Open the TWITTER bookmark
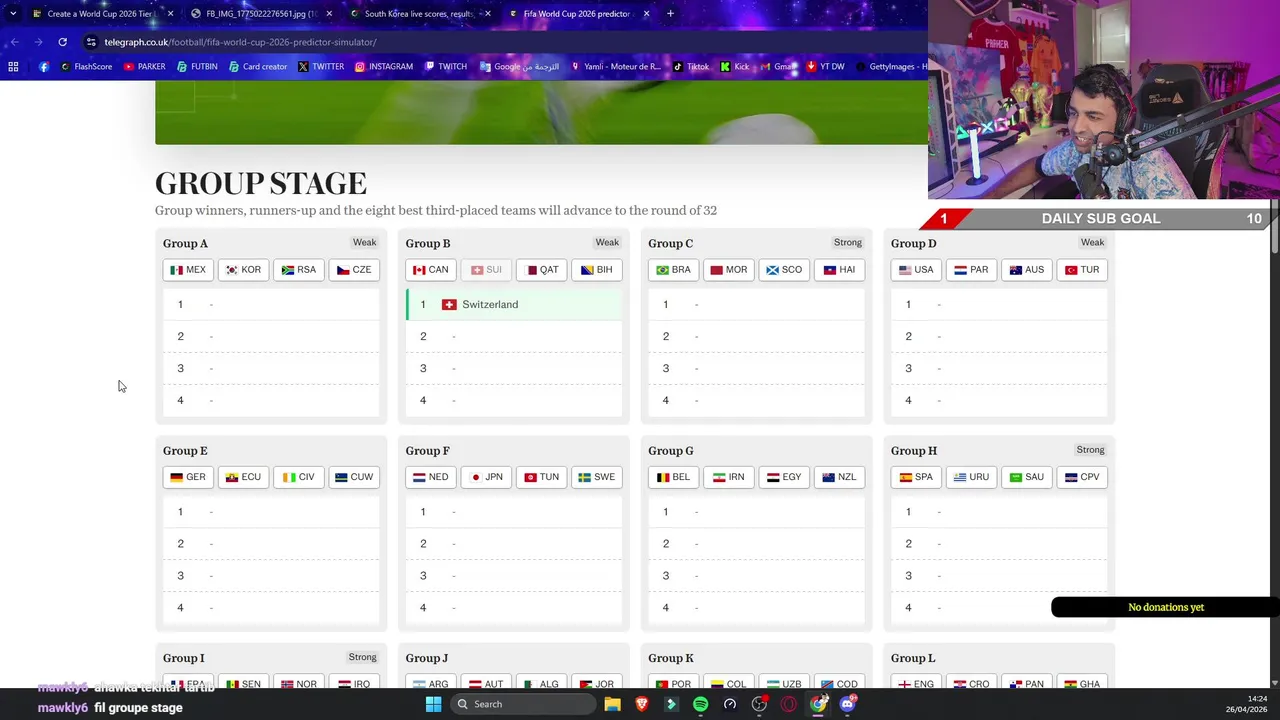The width and height of the screenshot is (1280, 720). pos(321,67)
